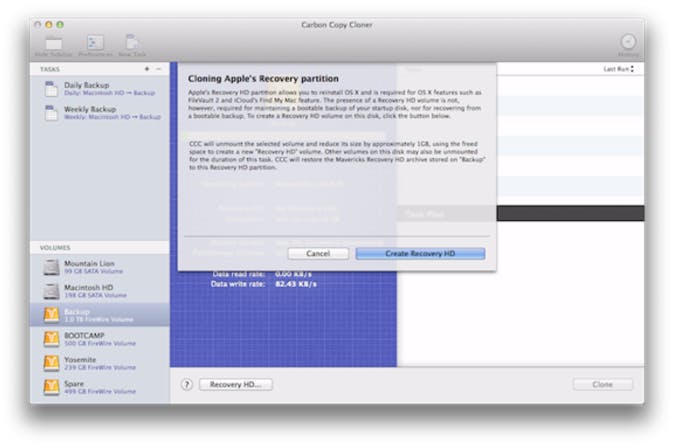Sort by the Last Run column arrows
This screenshot has height=447, width=674.
[632, 69]
